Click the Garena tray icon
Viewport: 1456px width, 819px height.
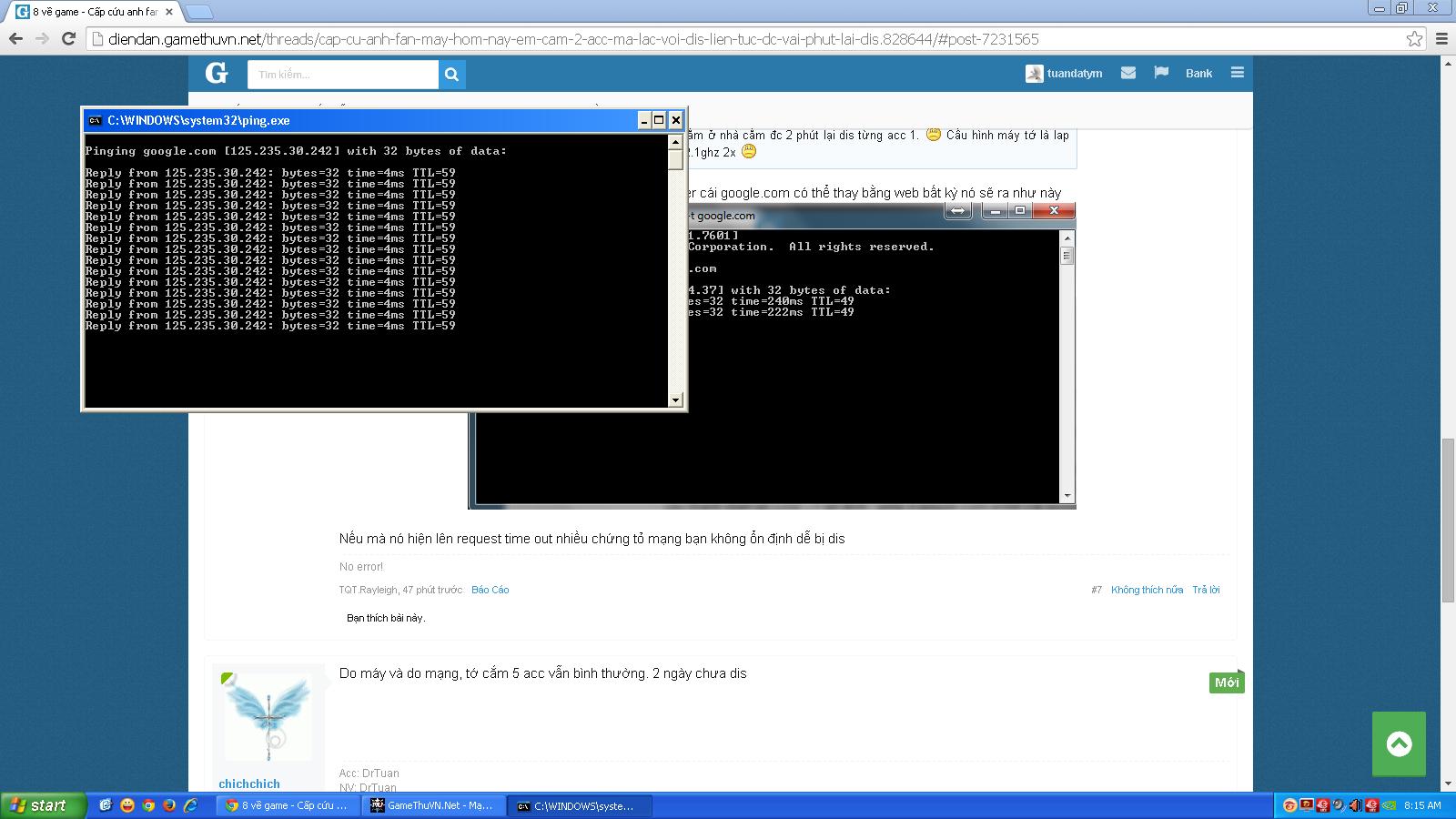pos(1289,805)
